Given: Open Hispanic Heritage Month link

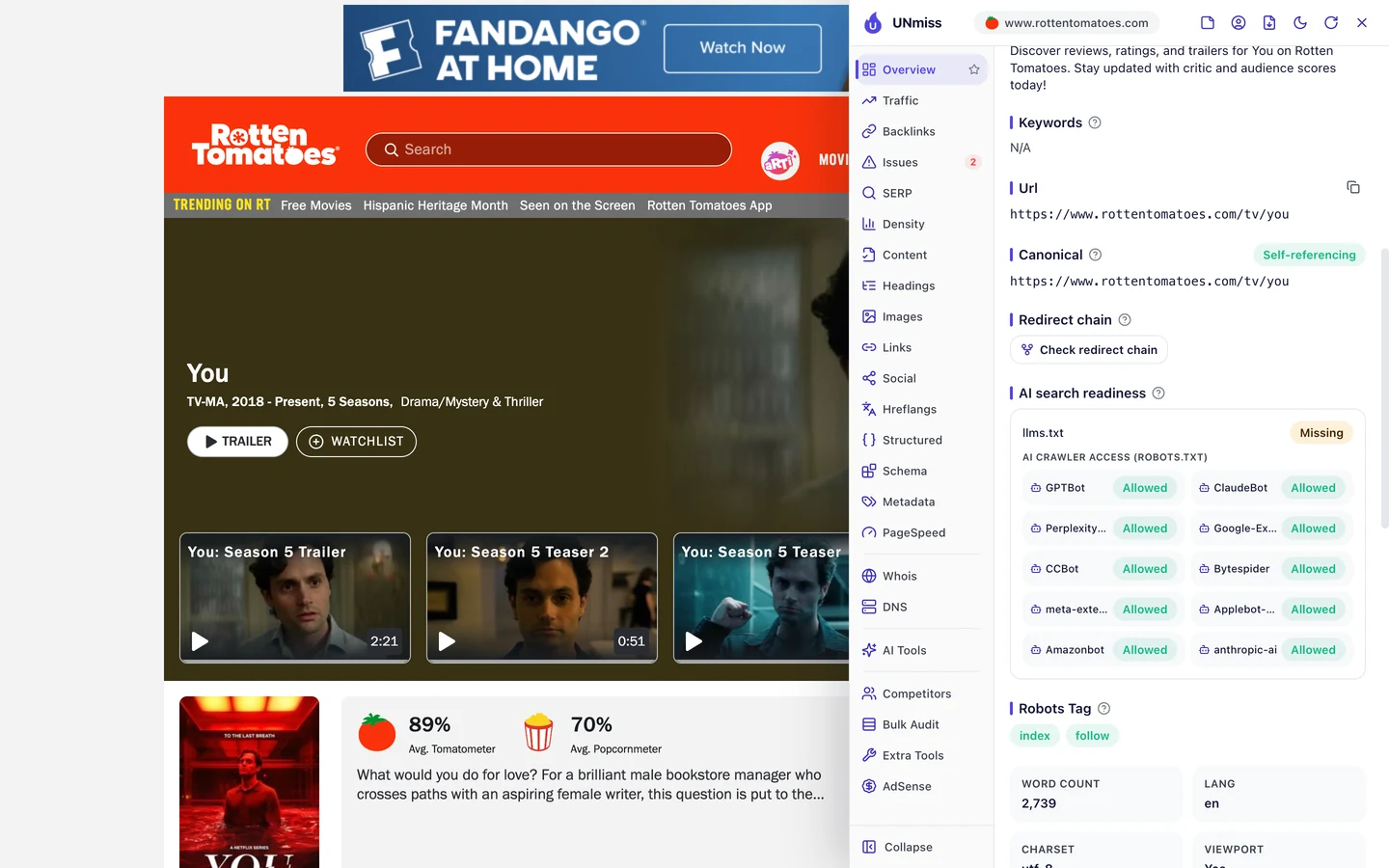Looking at the screenshot, I should pos(436,205).
